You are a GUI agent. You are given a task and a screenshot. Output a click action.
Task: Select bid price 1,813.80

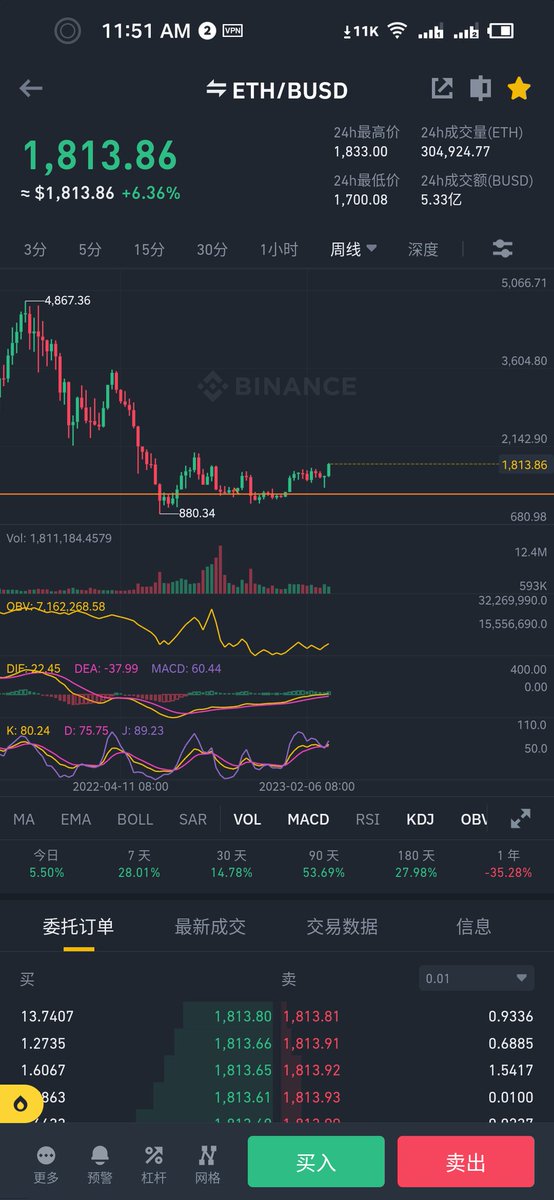[x=243, y=1016]
